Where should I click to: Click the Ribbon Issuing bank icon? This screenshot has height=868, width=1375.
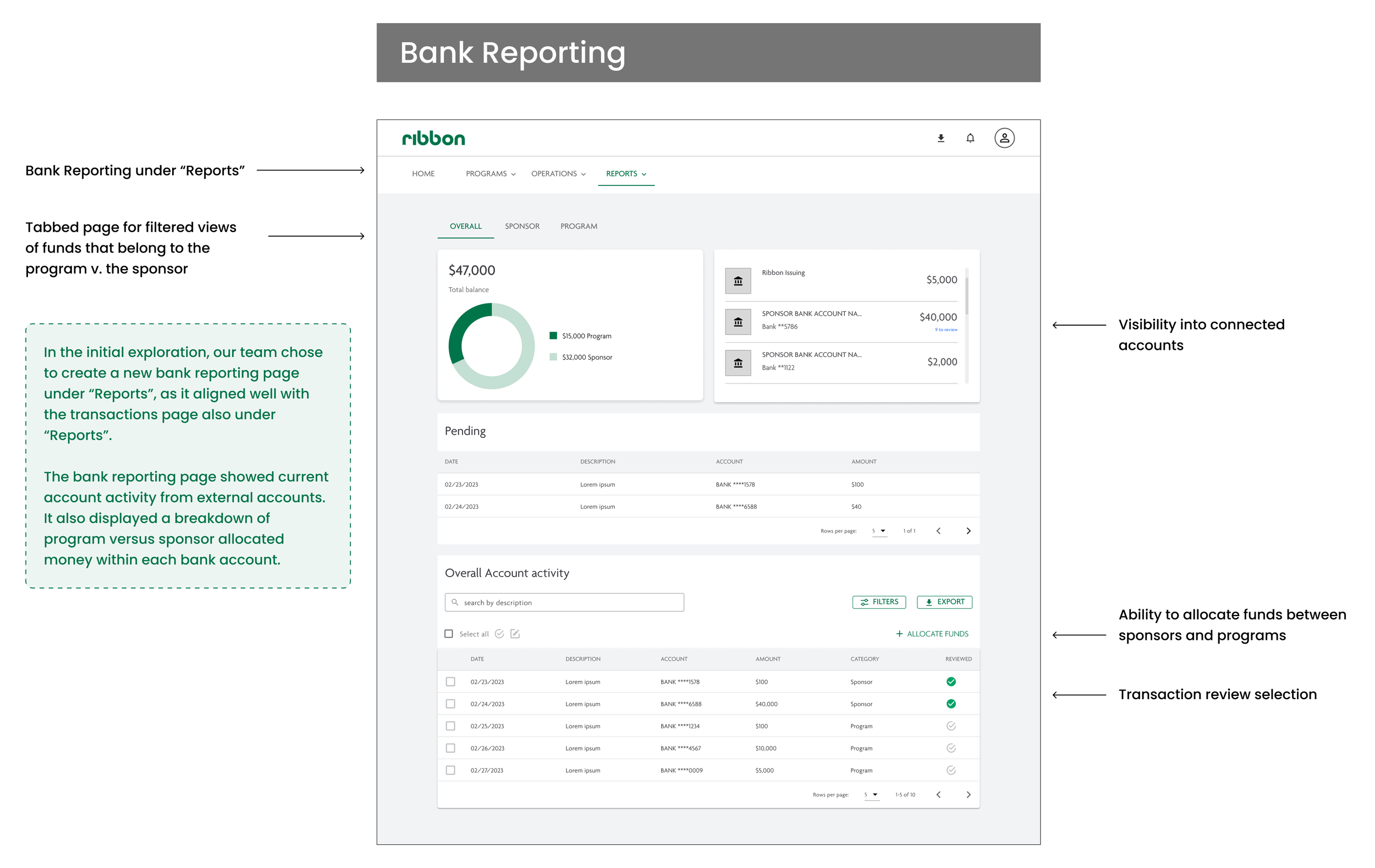738,281
